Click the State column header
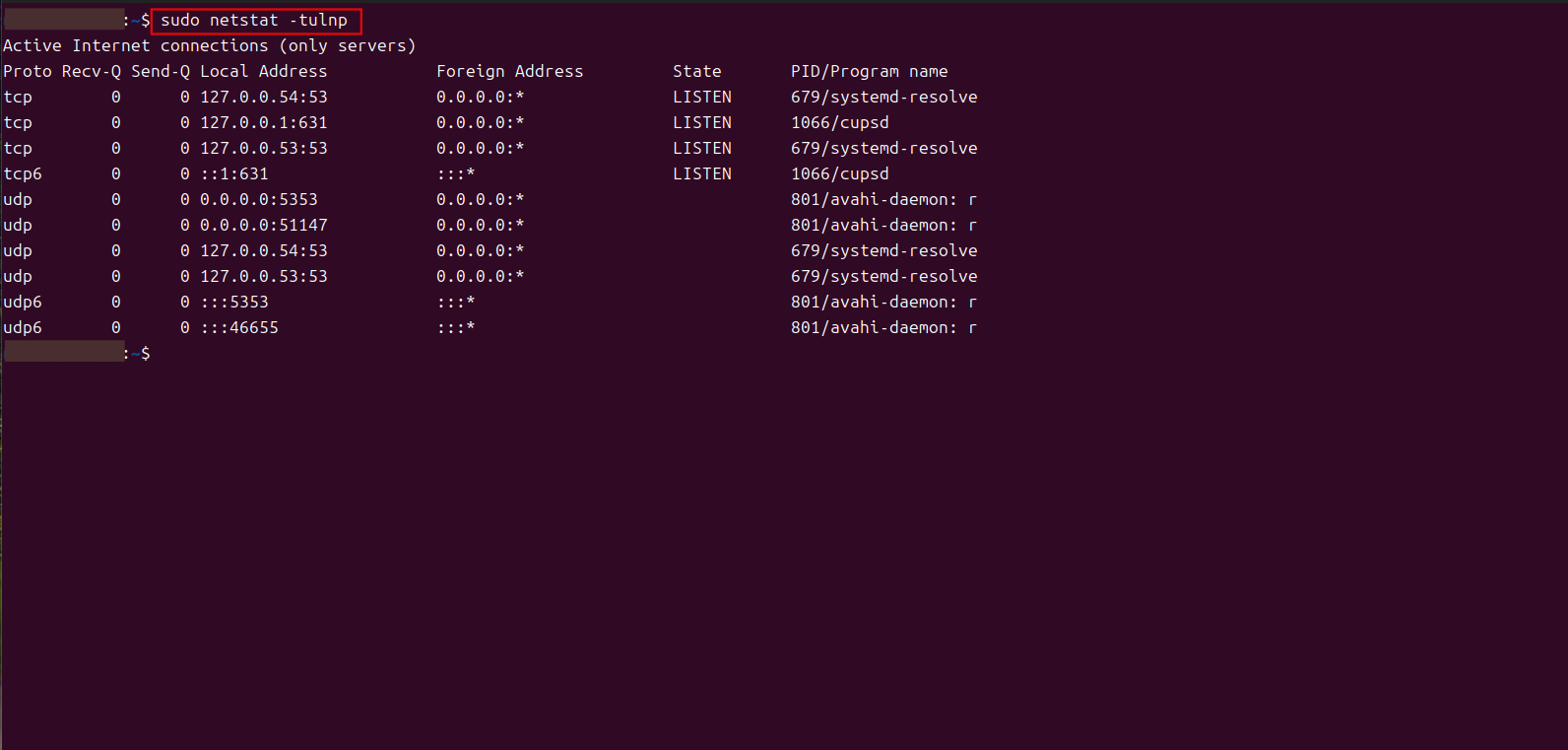1568x750 pixels. point(696,72)
